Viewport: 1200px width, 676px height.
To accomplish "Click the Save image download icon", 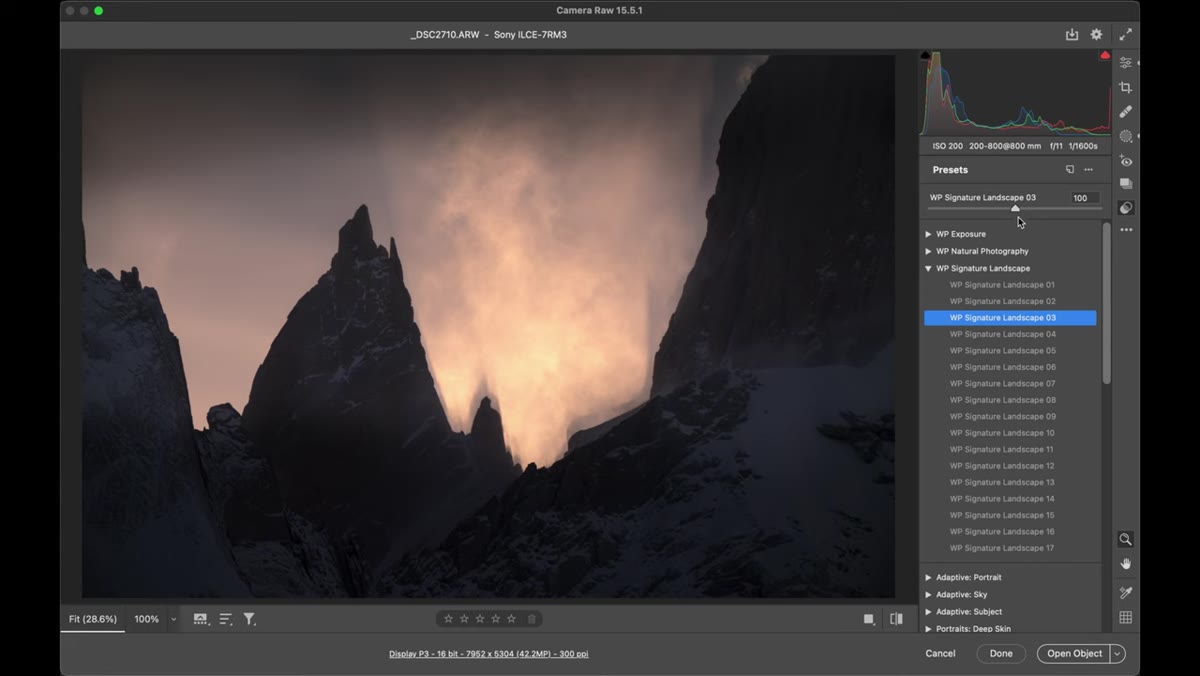I will 1072,34.
